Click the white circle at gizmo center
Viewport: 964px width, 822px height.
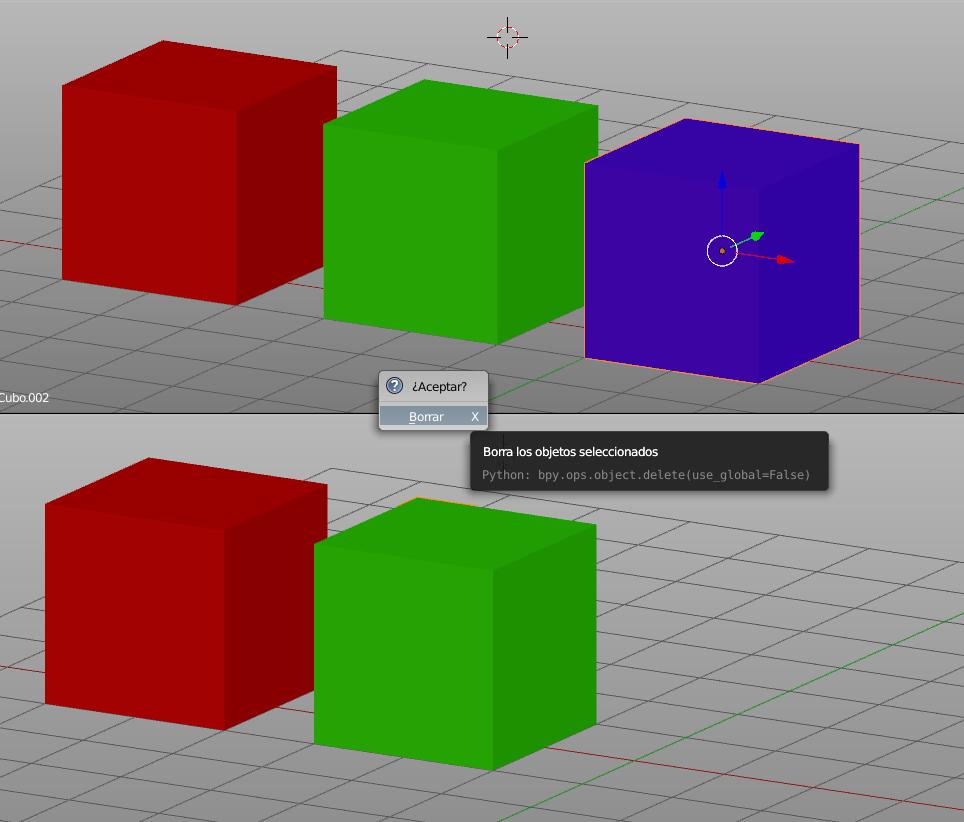tap(722, 251)
